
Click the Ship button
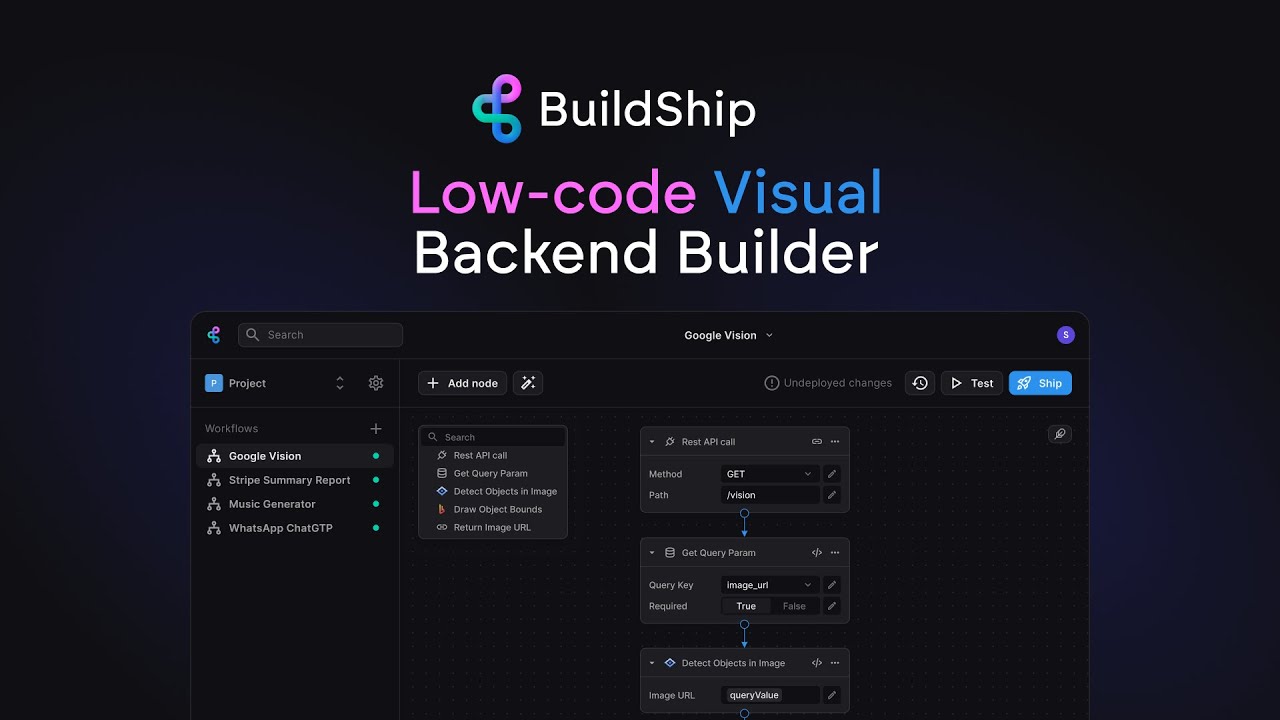(1040, 383)
